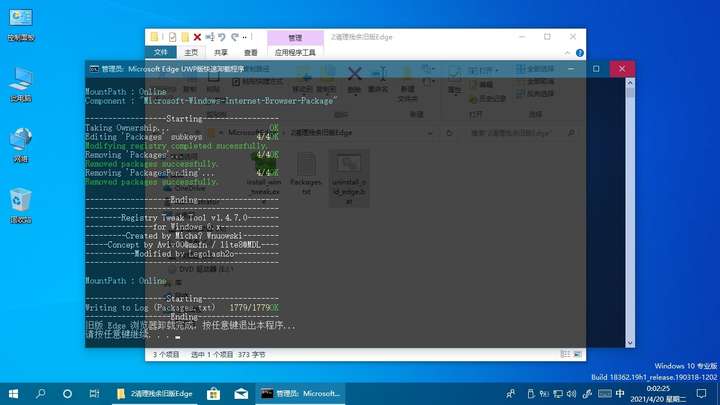Open Task View on taskbar
This screenshot has height=405, width=720.
(94, 394)
